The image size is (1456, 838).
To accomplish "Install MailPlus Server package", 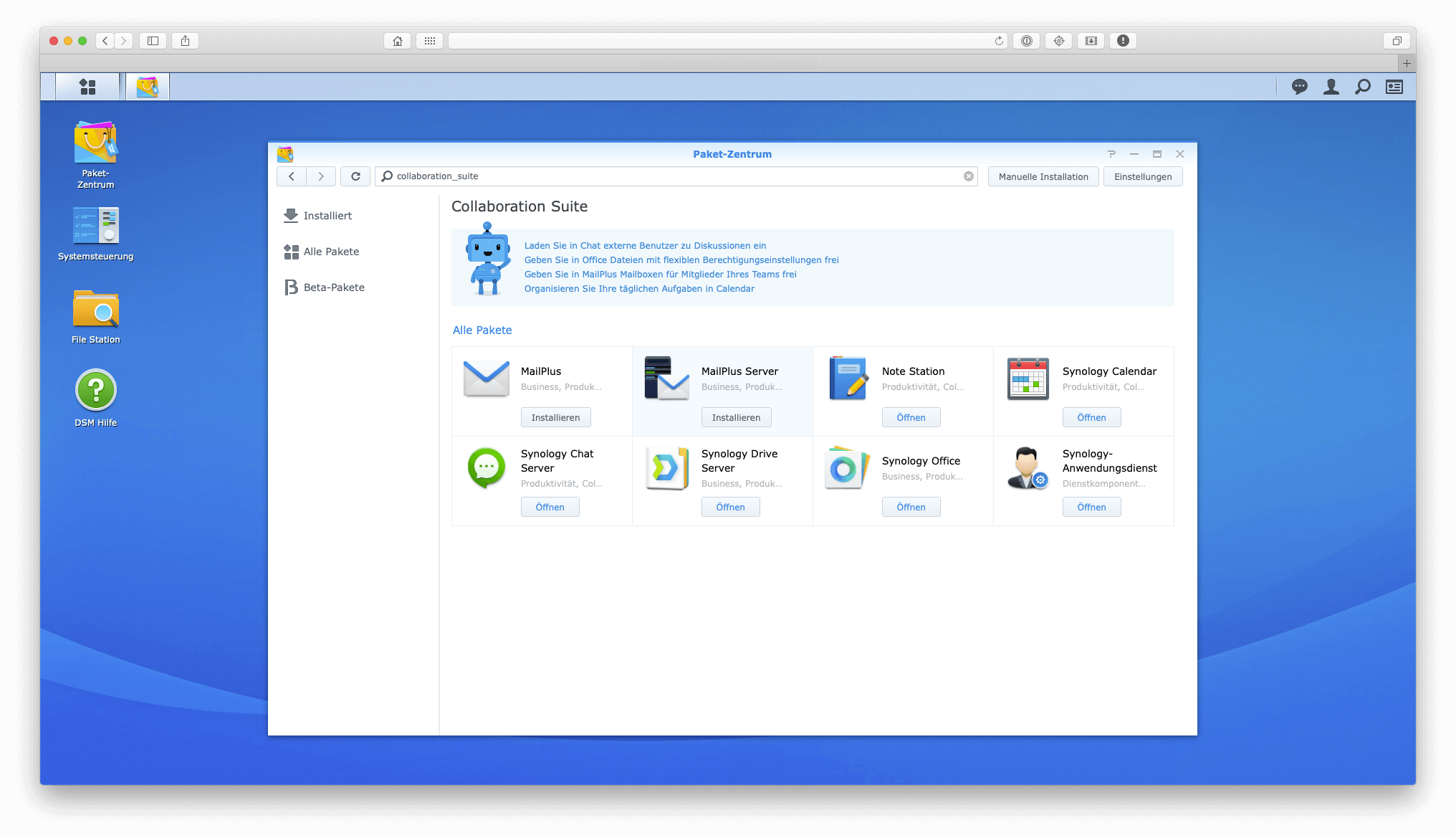I will [x=736, y=417].
